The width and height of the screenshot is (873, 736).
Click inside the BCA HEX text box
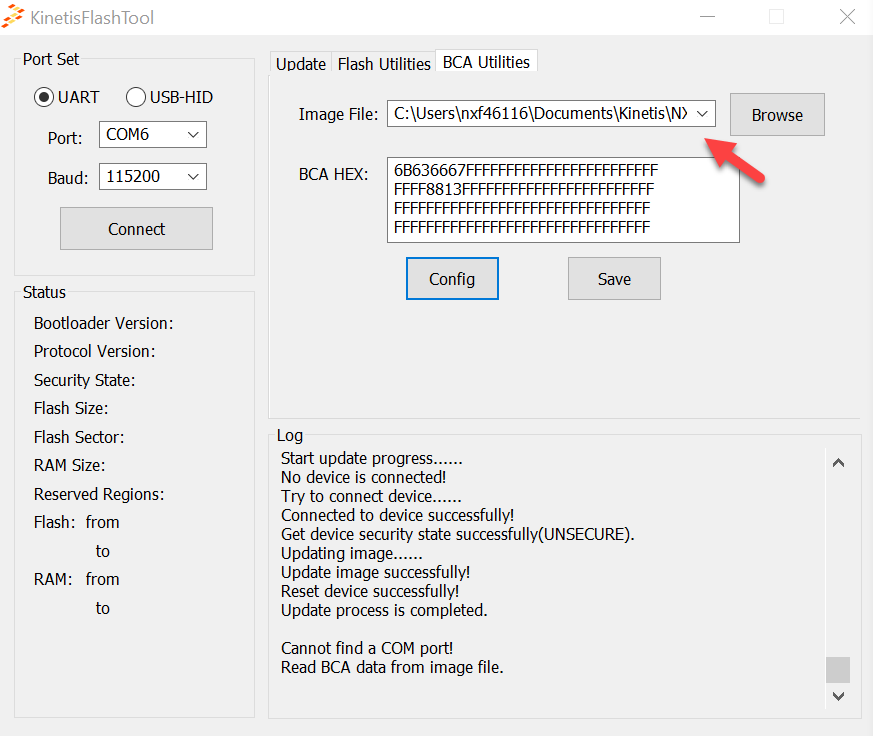tap(563, 200)
